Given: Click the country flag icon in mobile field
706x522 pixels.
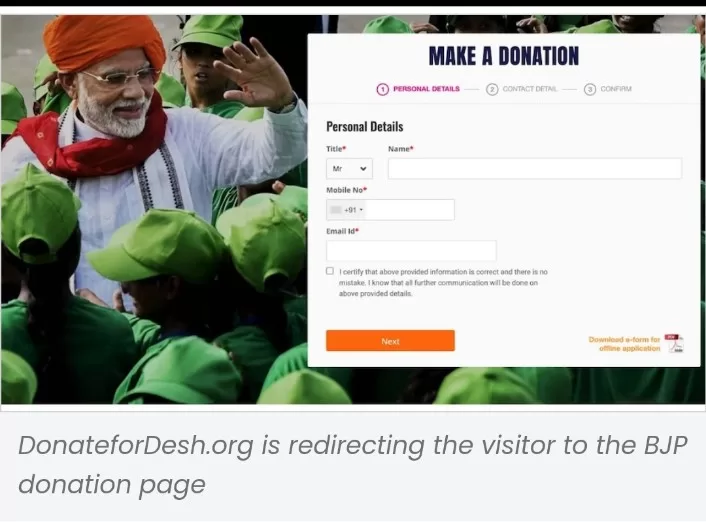Looking at the screenshot, I should (x=336, y=210).
